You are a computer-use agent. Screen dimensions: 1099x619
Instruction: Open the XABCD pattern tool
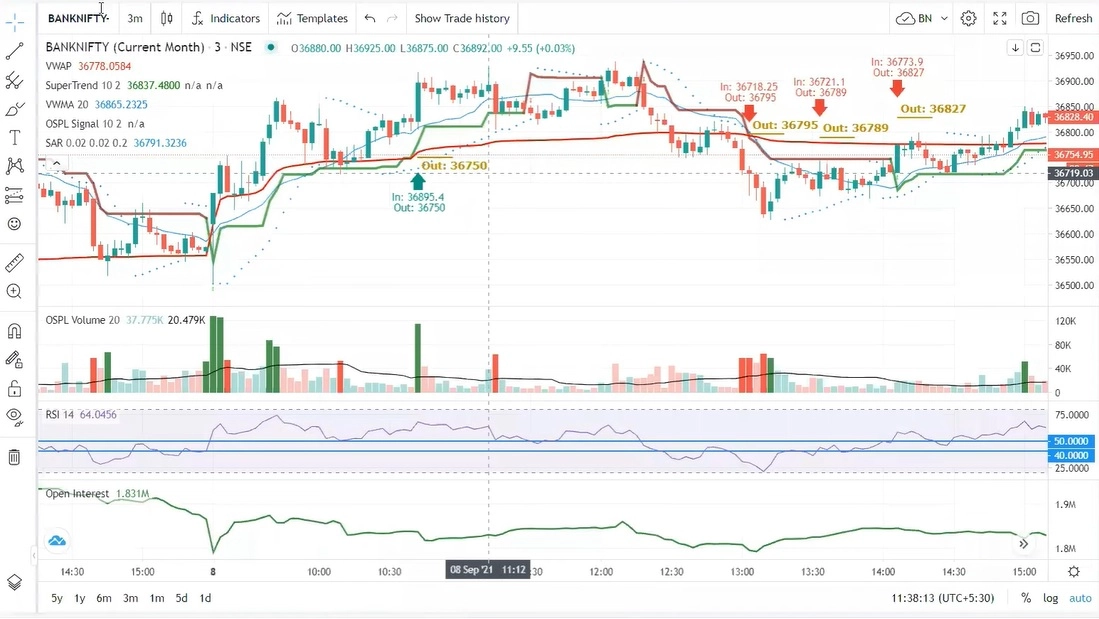tap(15, 166)
